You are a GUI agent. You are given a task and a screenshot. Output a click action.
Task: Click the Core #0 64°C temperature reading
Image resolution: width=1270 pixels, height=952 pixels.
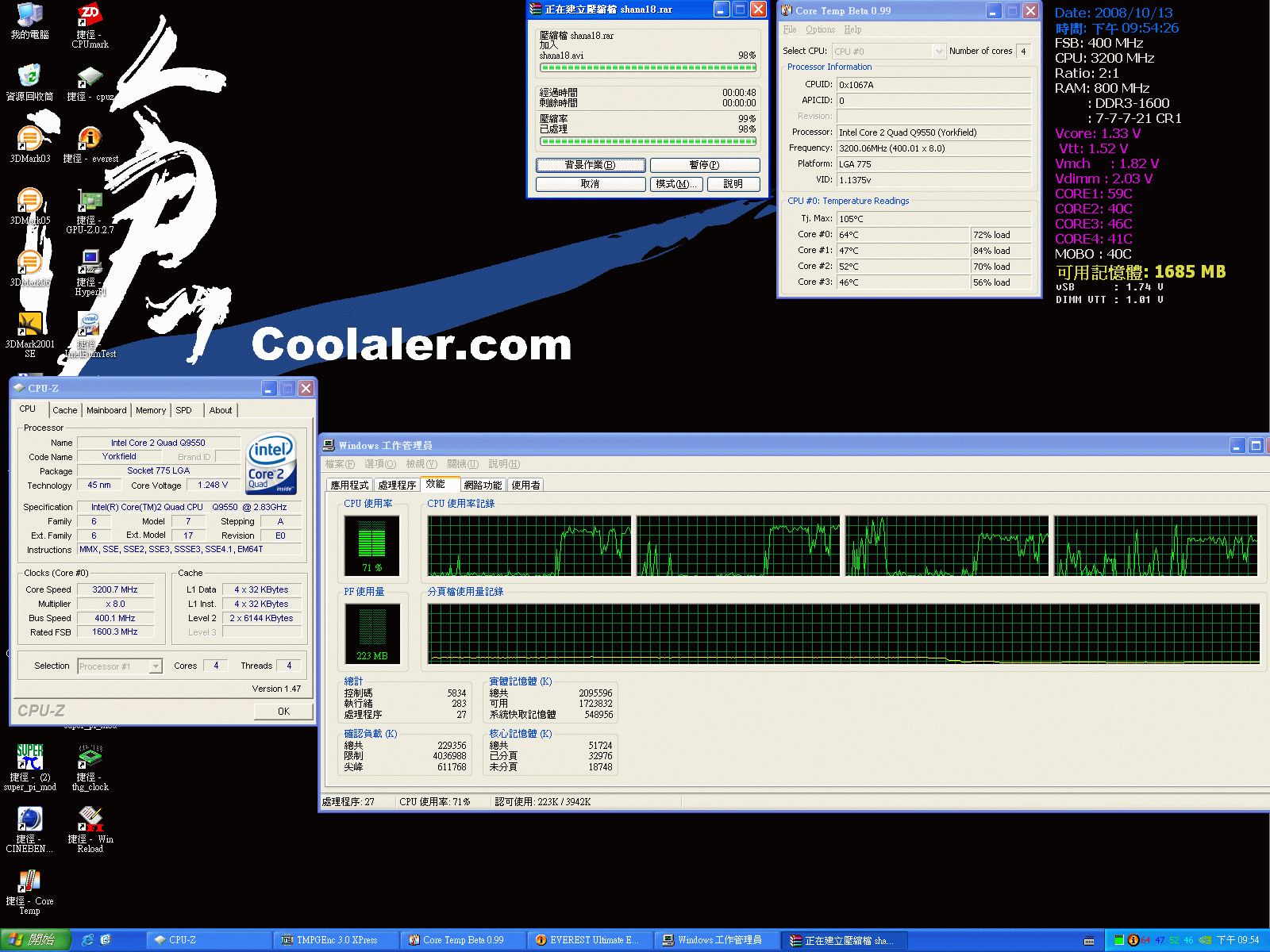902,235
